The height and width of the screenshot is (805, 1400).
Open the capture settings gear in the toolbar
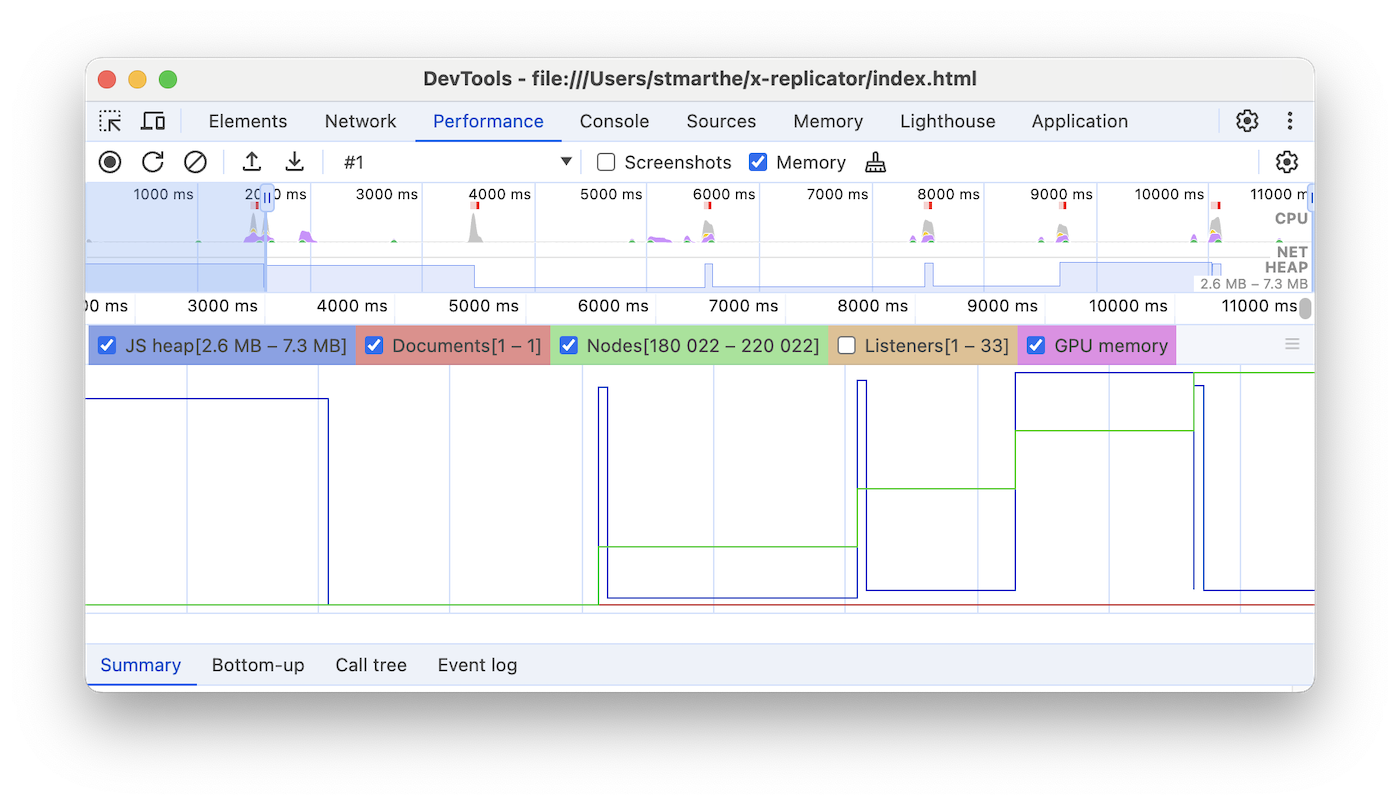coord(1286,161)
